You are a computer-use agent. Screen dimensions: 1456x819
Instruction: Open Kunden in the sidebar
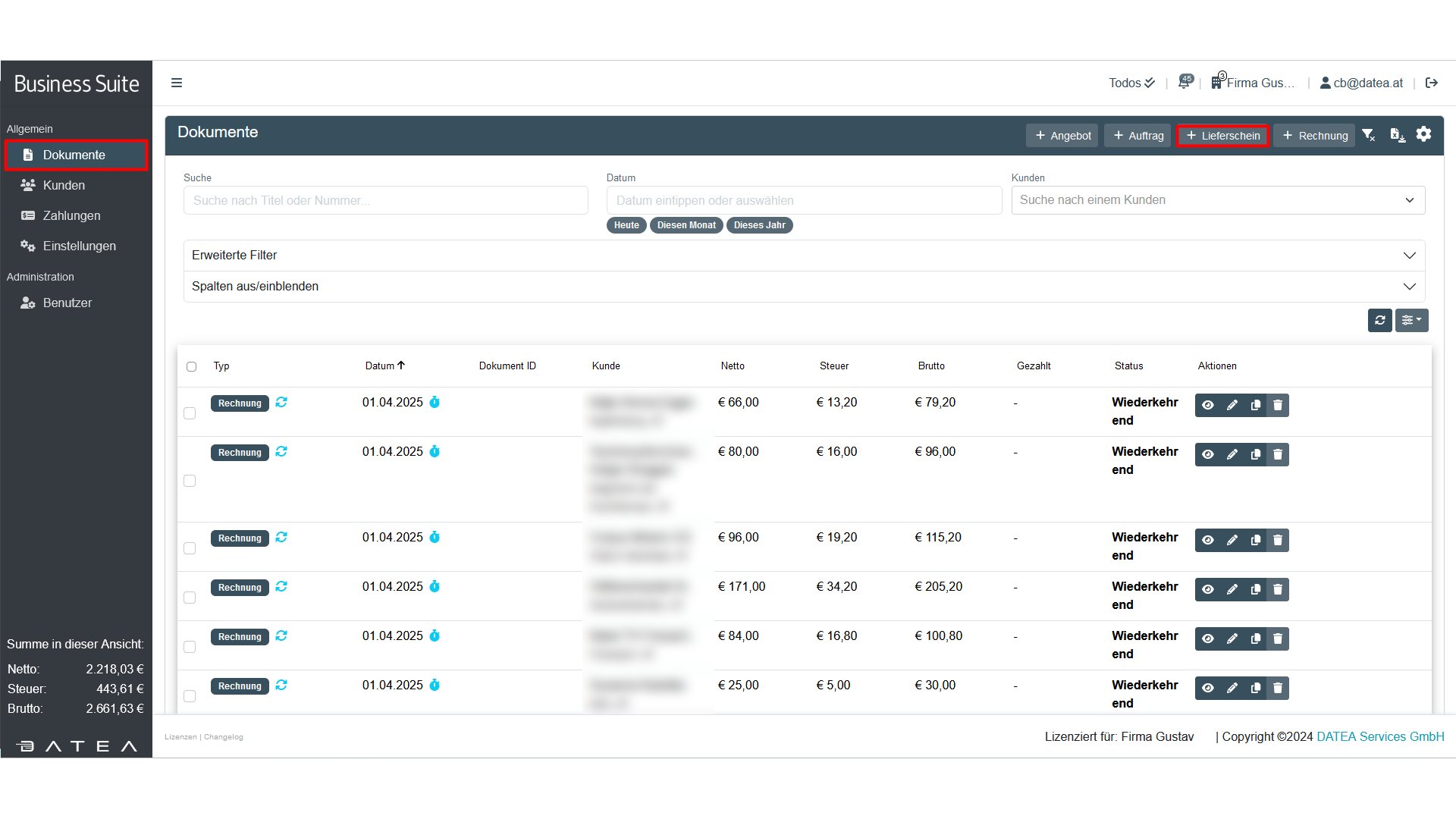(64, 186)
